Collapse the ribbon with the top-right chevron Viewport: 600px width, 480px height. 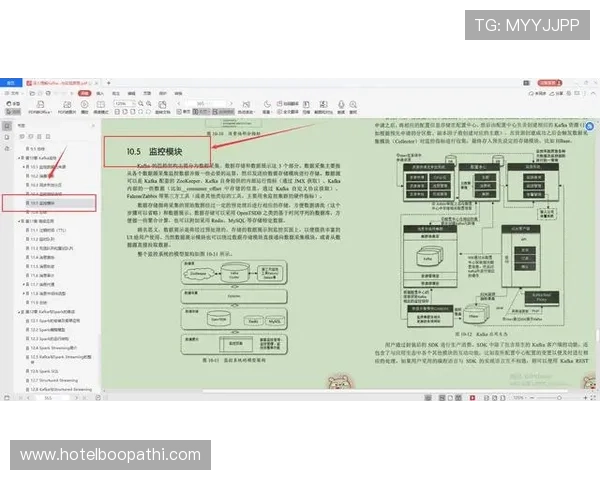593,93
